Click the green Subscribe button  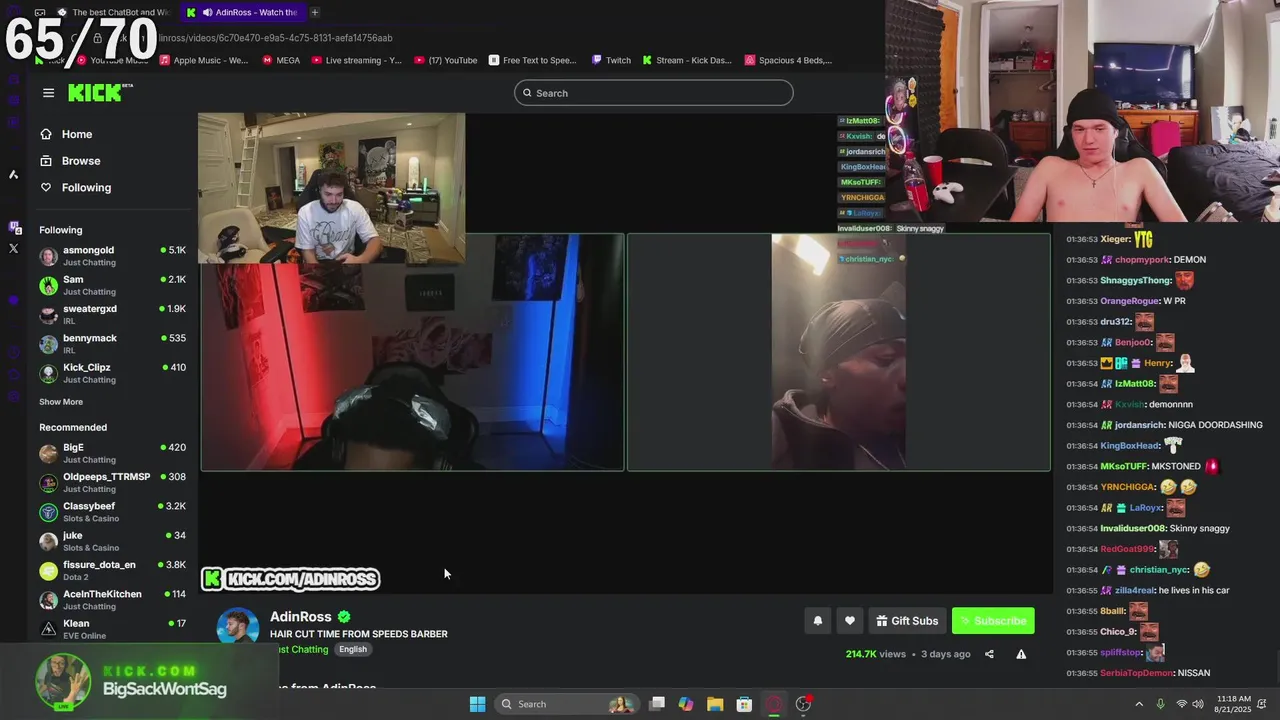[993, 621]
